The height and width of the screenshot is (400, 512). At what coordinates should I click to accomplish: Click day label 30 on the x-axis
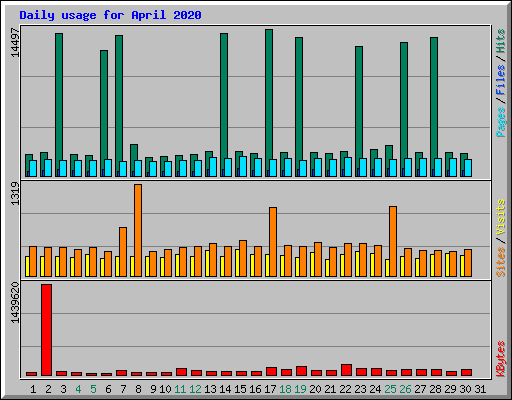(465, 389)
